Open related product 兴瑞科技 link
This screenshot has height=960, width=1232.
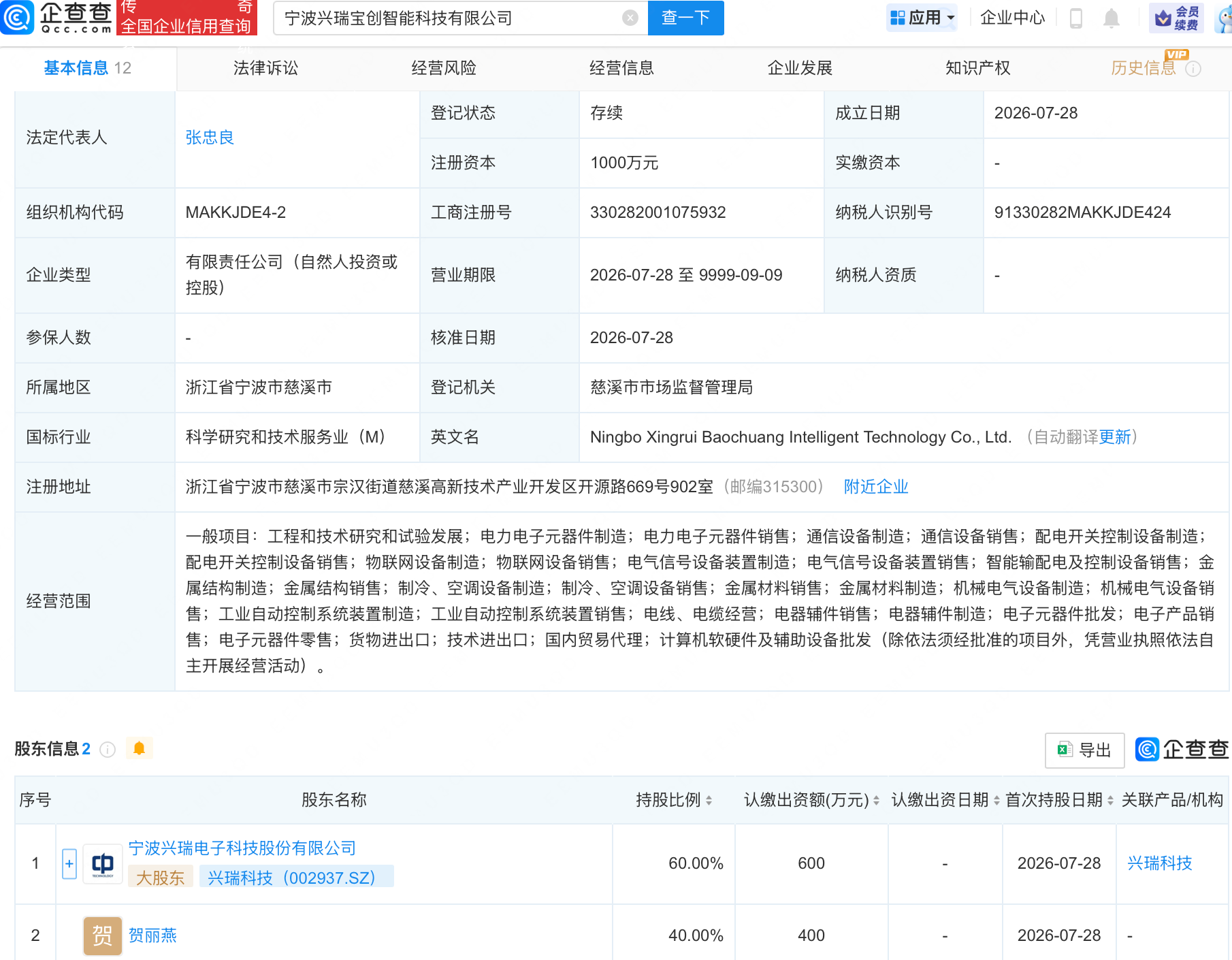tap(1160, 863)
